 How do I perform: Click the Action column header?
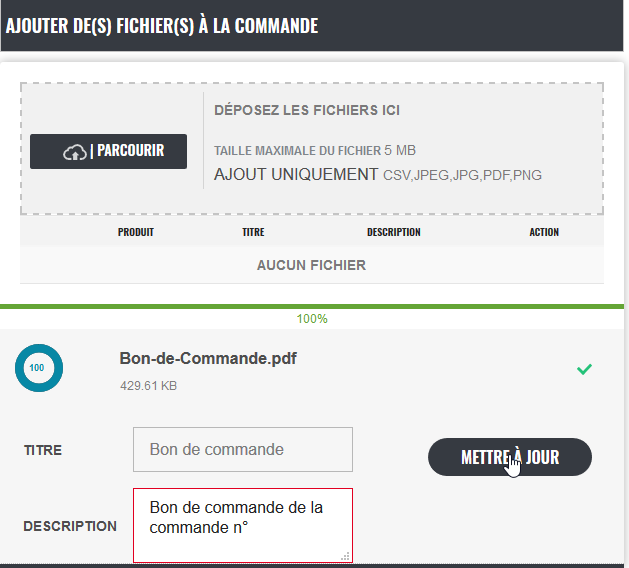pyautogui.click(x=544, y=232)
